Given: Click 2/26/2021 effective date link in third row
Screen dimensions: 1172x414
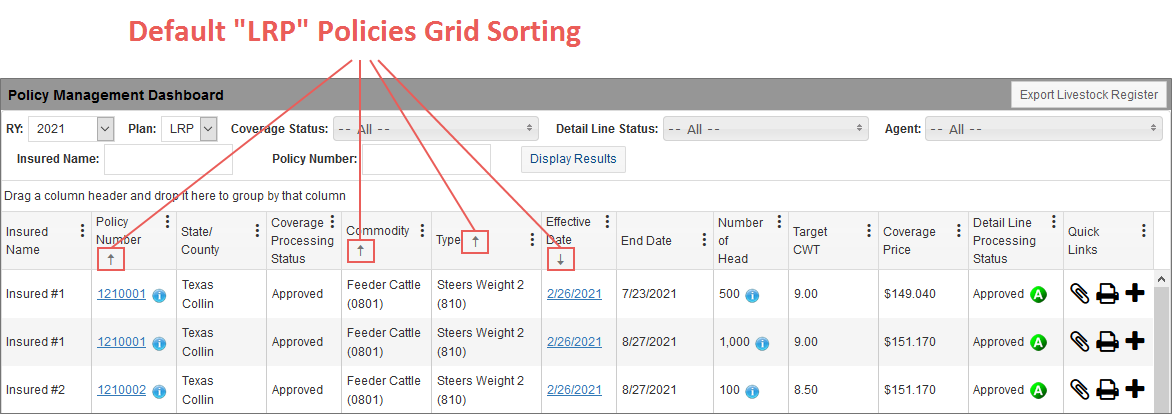Looking at the screenshot, I should pos(574,390).
